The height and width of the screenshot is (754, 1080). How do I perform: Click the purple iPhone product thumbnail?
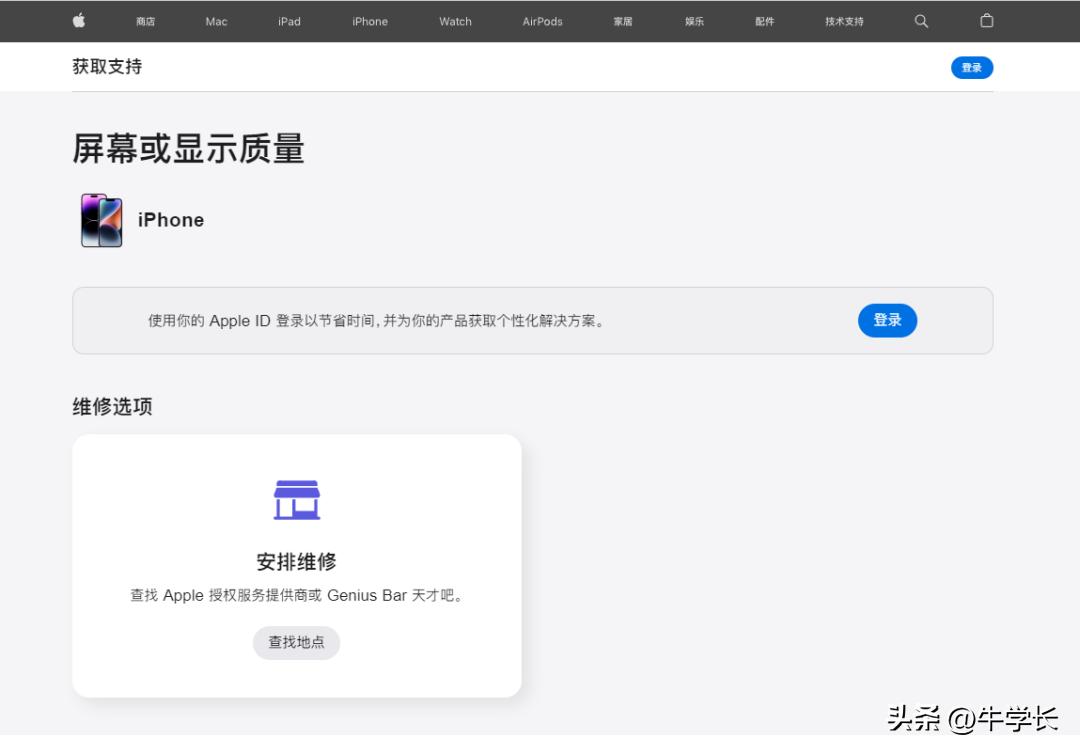(100, 219)
